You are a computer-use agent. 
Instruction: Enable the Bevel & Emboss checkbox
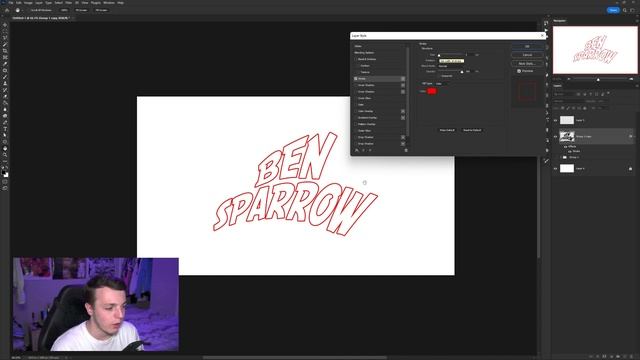click(x=356, y=59)
